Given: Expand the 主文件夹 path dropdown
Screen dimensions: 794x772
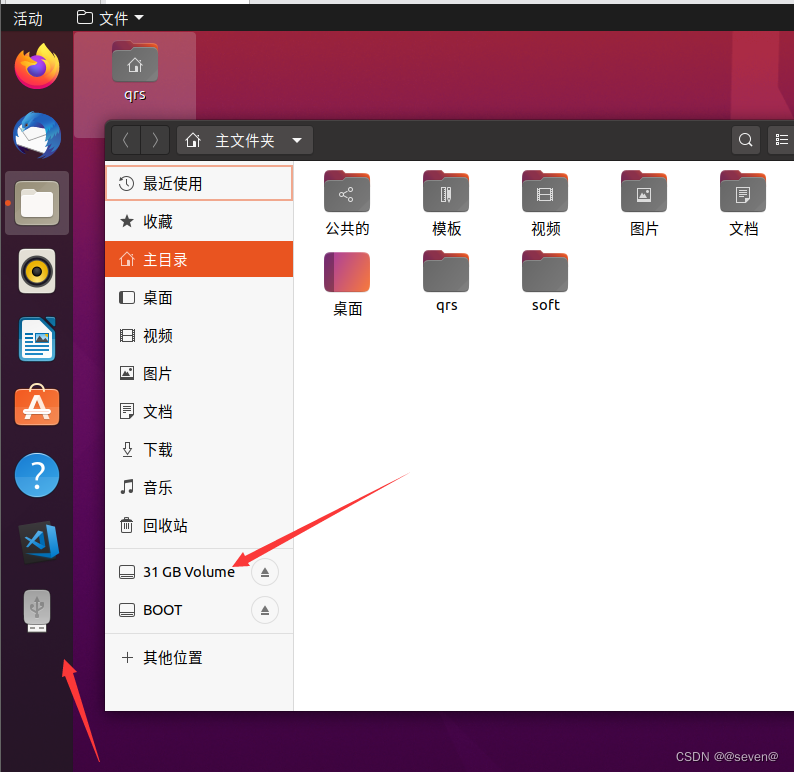Looking at the screenshot, I should coord(245,140).
